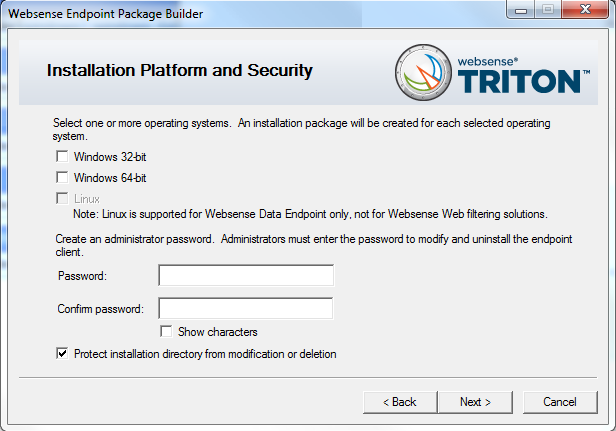Proceed with the Next button
Viewport: 616px width, 431px height.
click(475, 402)
